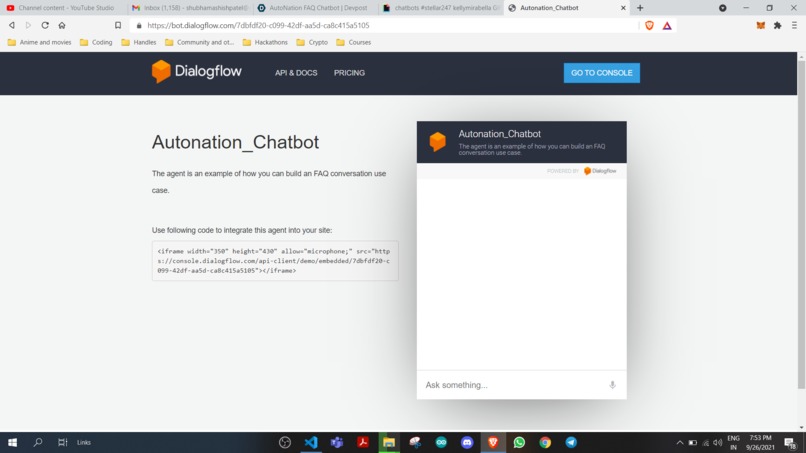Bookmark this page icon
This screenshot has height=453, width=806.
[x=118, y=25]
